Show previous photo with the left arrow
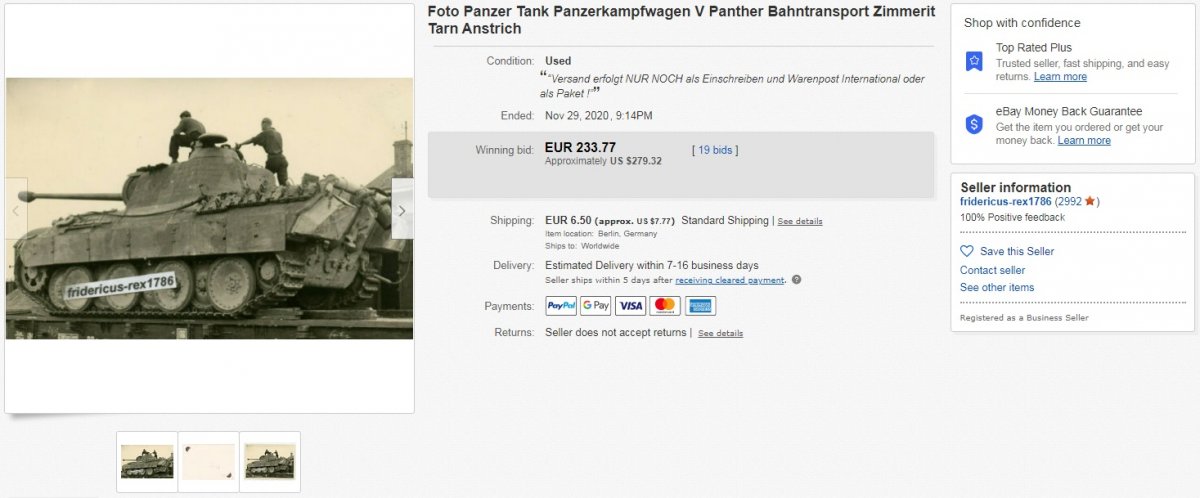The width and height of the screenshot is (1200, 498). coord(15,210)
